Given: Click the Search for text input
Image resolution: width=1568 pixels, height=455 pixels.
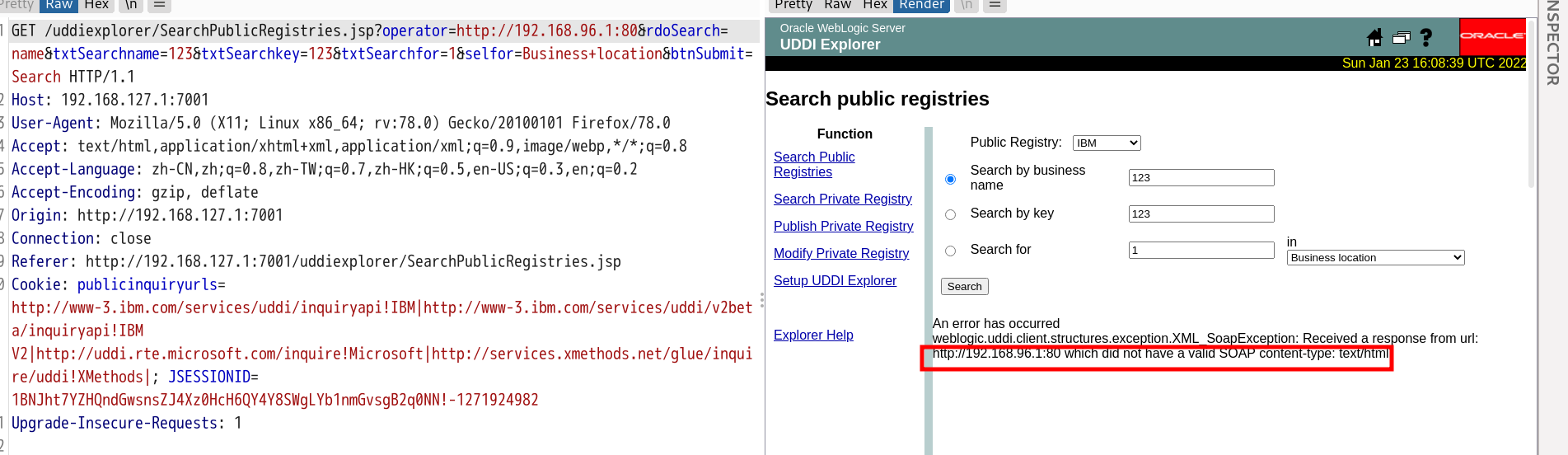Looking at the screenshot, I should pyautogui.click(x=1201, y=250).
